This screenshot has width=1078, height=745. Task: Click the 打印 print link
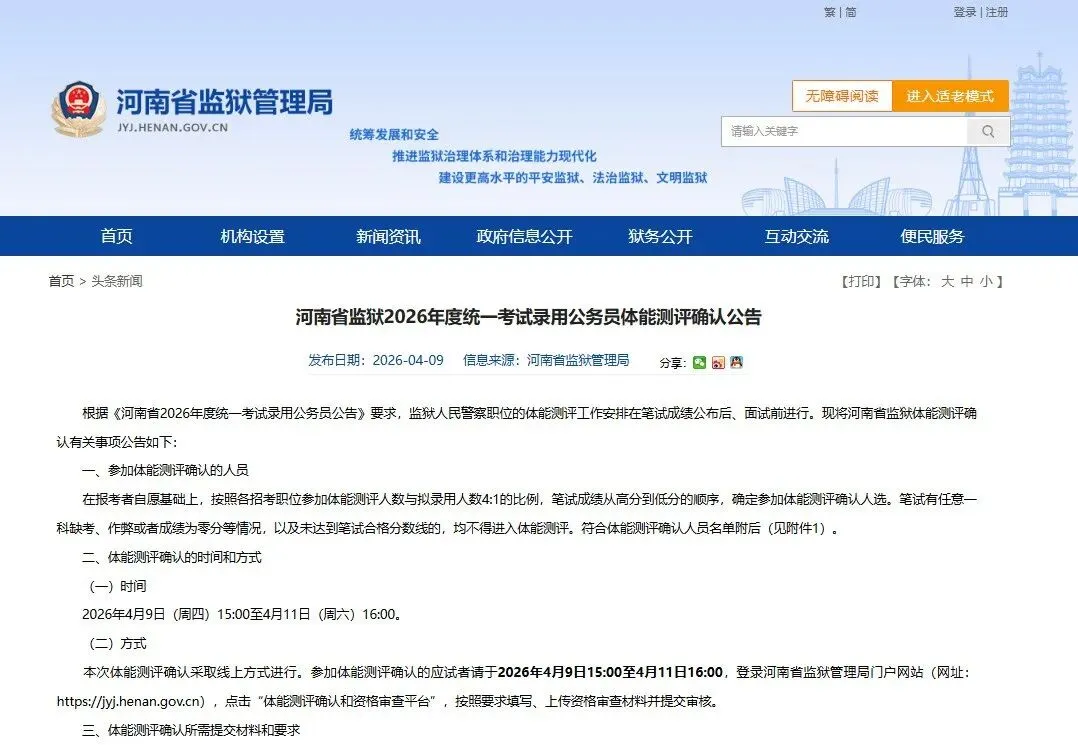coord(861,281)
